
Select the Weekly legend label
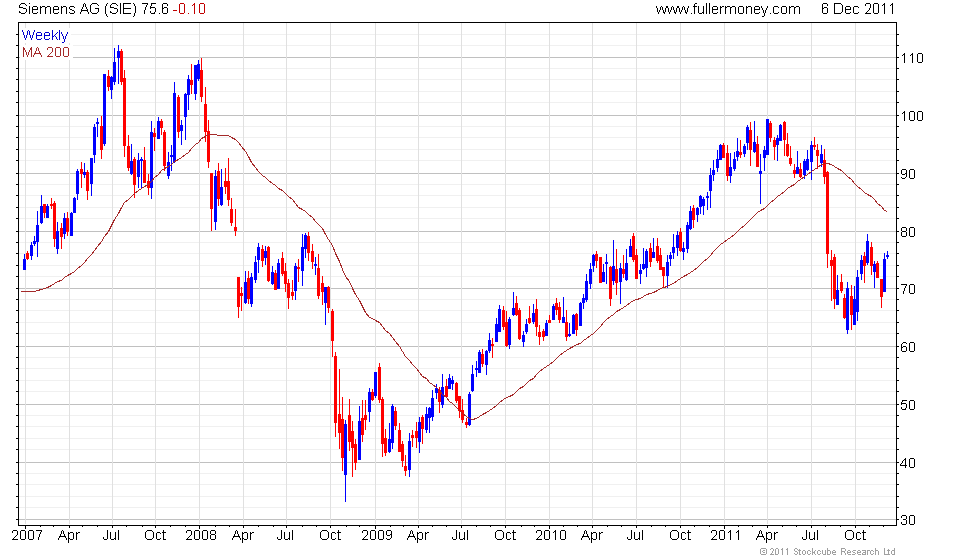(x=45, y=36)
